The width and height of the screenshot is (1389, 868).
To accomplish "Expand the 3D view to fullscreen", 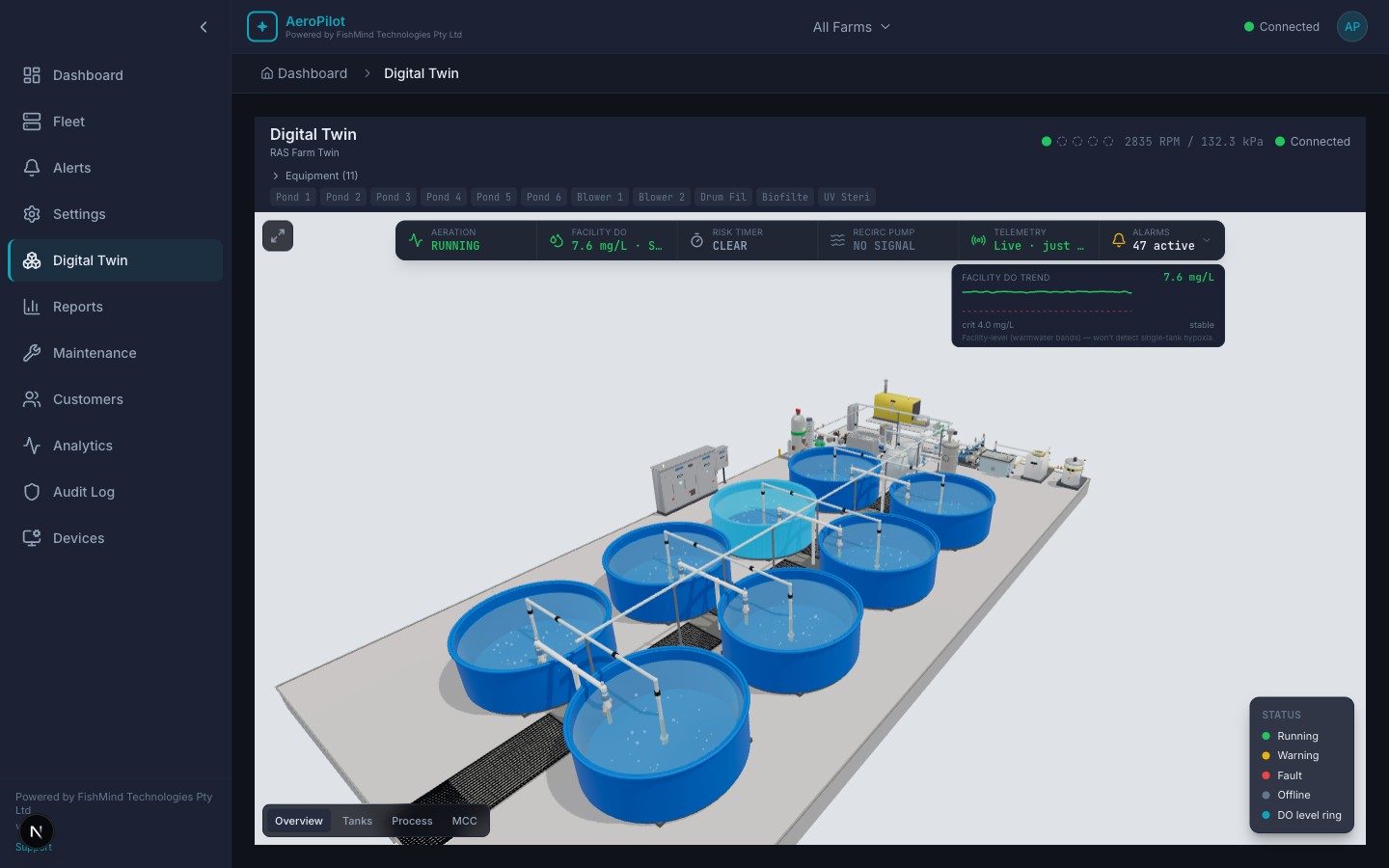I will tap(278, 235).
